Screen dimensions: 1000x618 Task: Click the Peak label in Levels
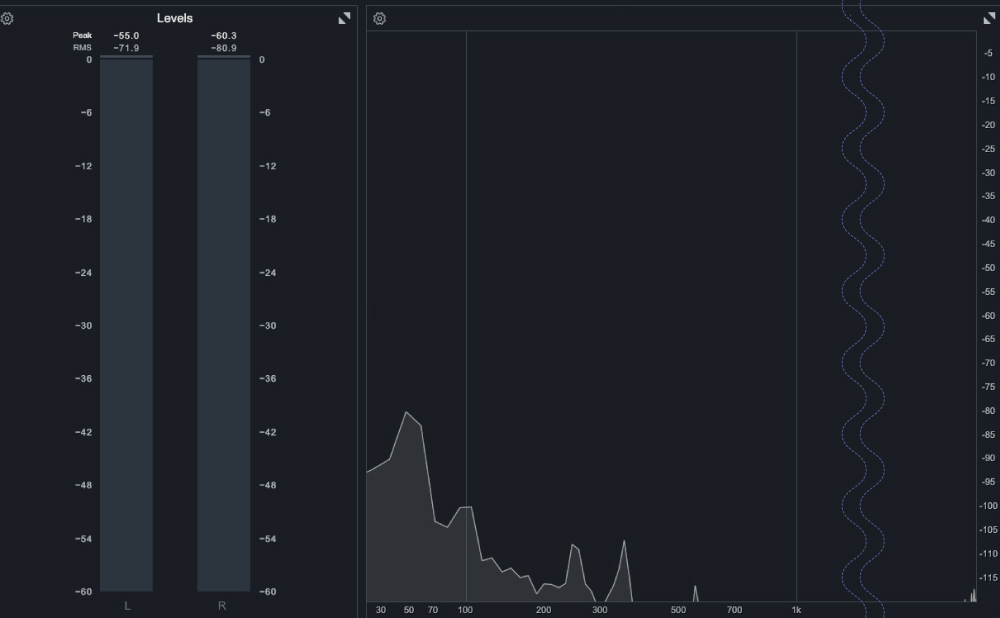(x=82, y=36)
